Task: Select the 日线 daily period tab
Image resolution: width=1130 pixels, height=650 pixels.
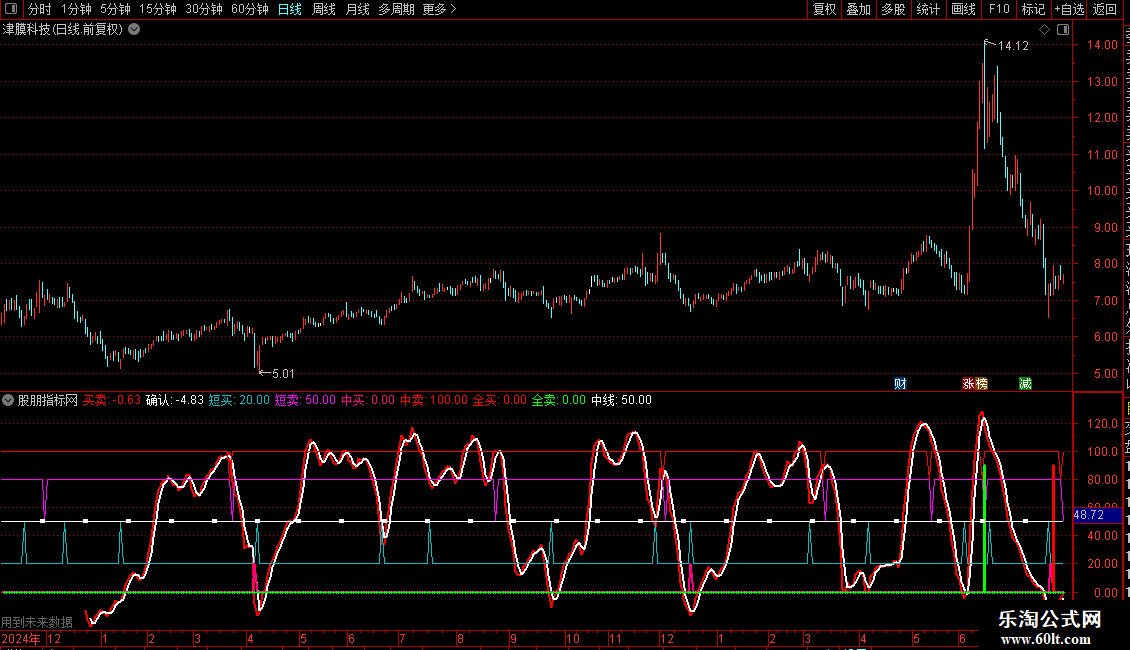Action: [290, 9]
